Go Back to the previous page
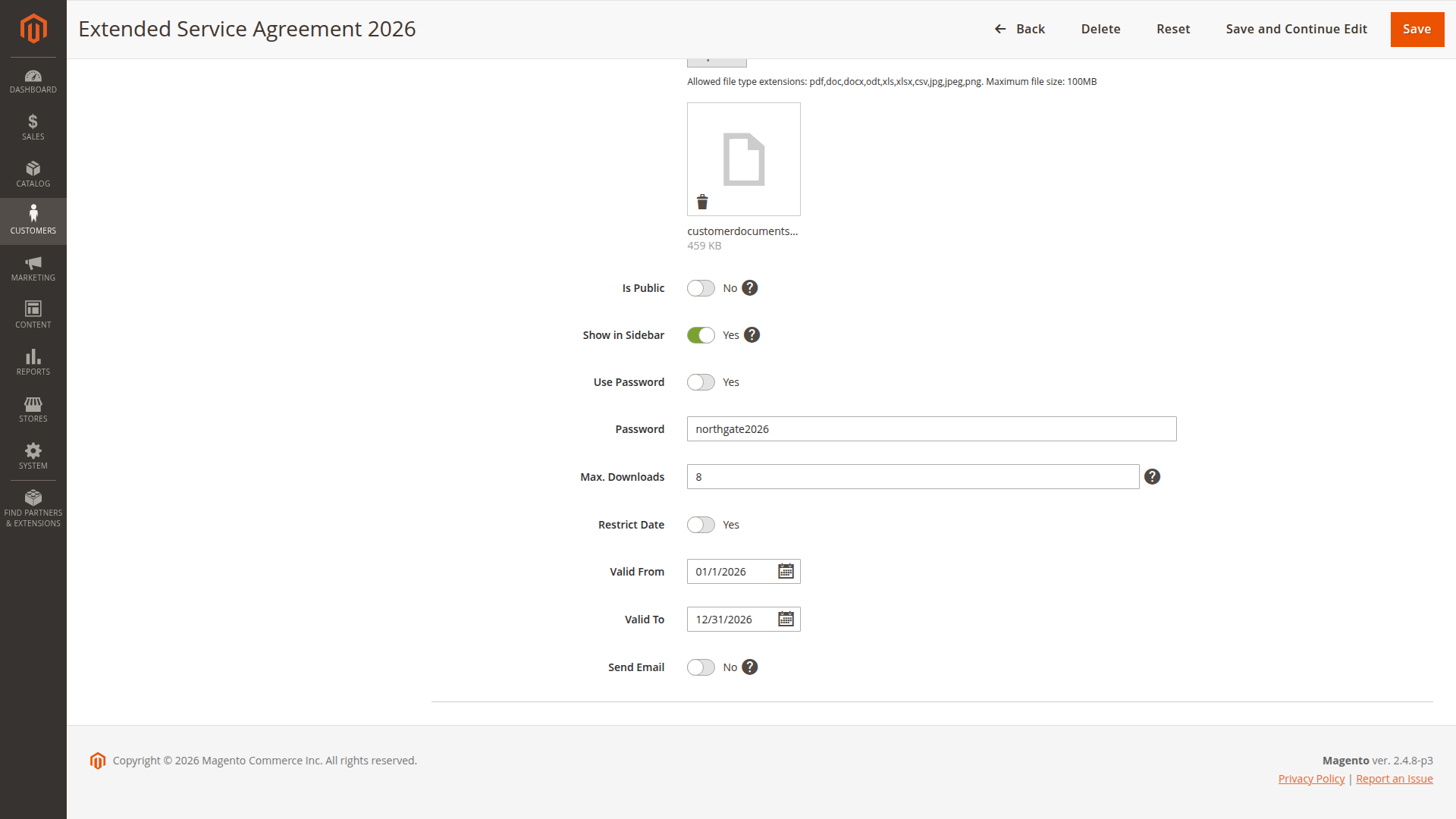The width and height of the screenshot is (1456, 819). coord(1019,29)
